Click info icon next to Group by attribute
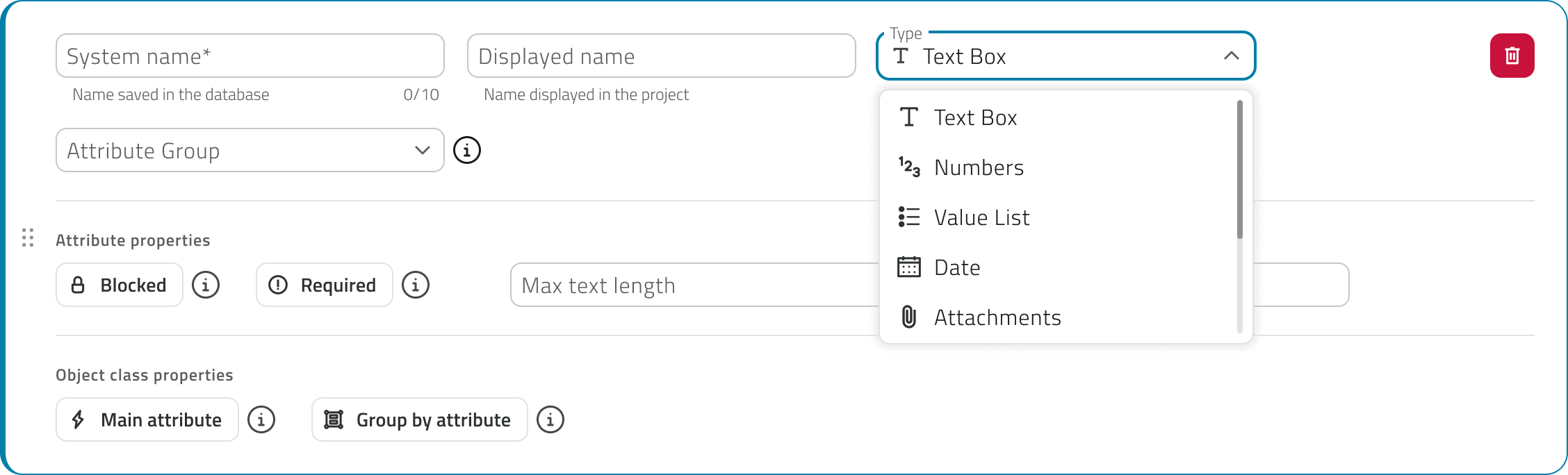This screenshot has height=475, width=1568. (550, 419)
